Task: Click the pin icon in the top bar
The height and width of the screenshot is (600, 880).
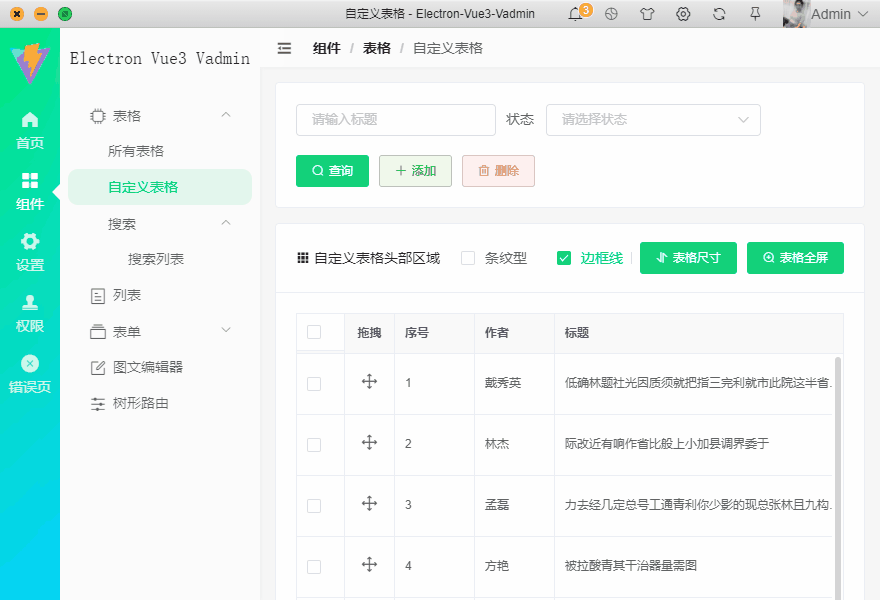Action: pyautogui.click(x=755, y=14)
